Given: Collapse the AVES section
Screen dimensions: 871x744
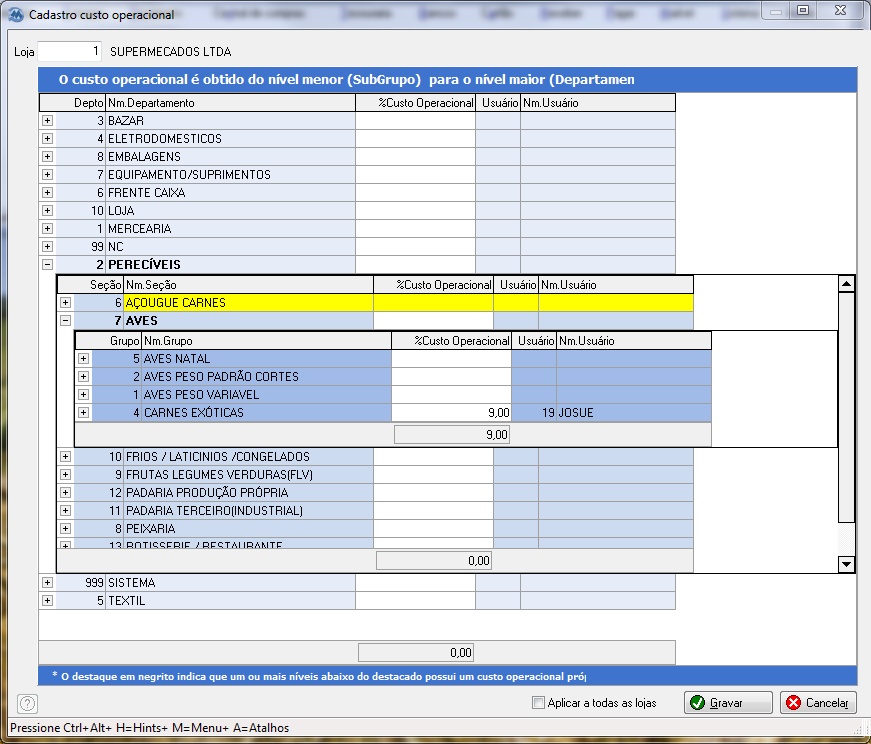Looking at the screenshot, I should click(66, 321).
